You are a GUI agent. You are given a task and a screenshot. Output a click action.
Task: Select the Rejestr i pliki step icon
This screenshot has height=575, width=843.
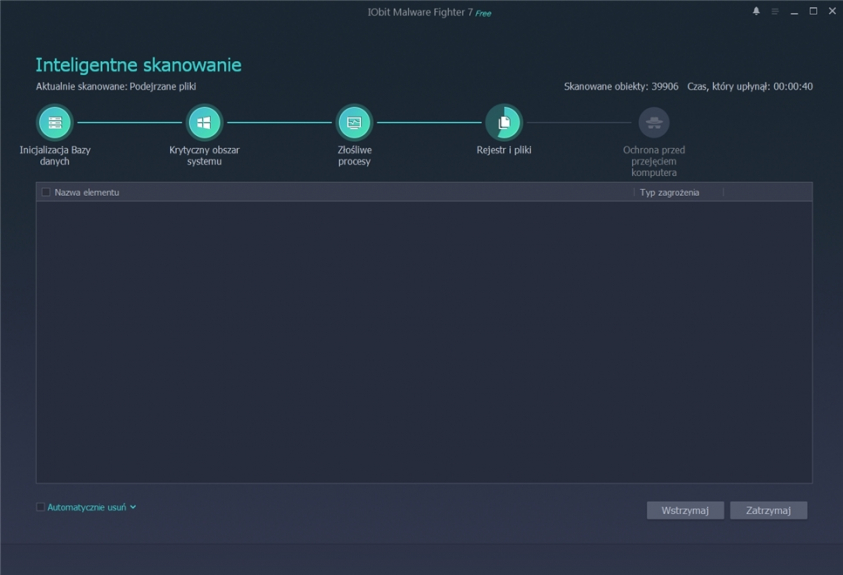(504, 123)
